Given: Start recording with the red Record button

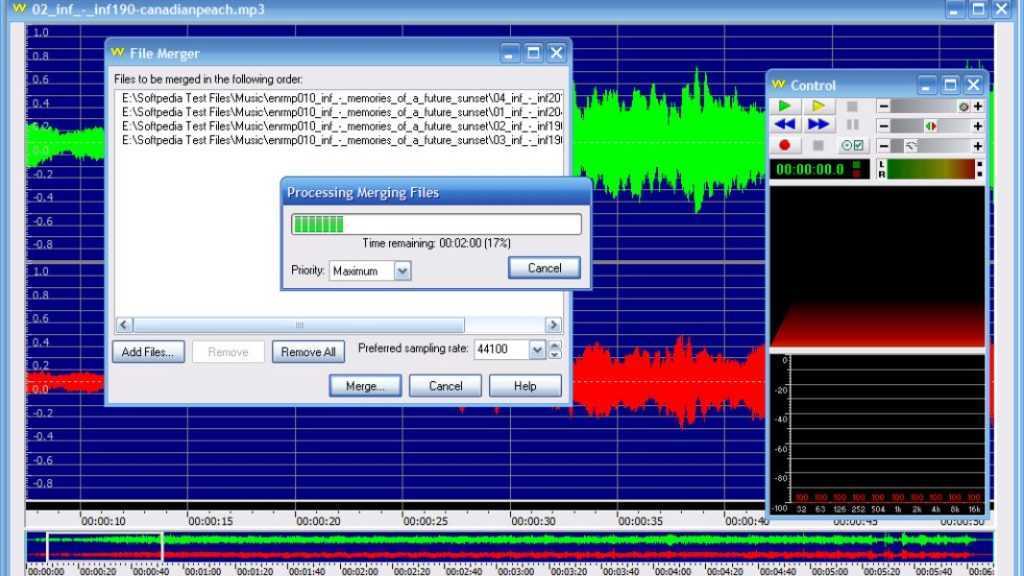Looking at the screenshot, I should (785, 146).
